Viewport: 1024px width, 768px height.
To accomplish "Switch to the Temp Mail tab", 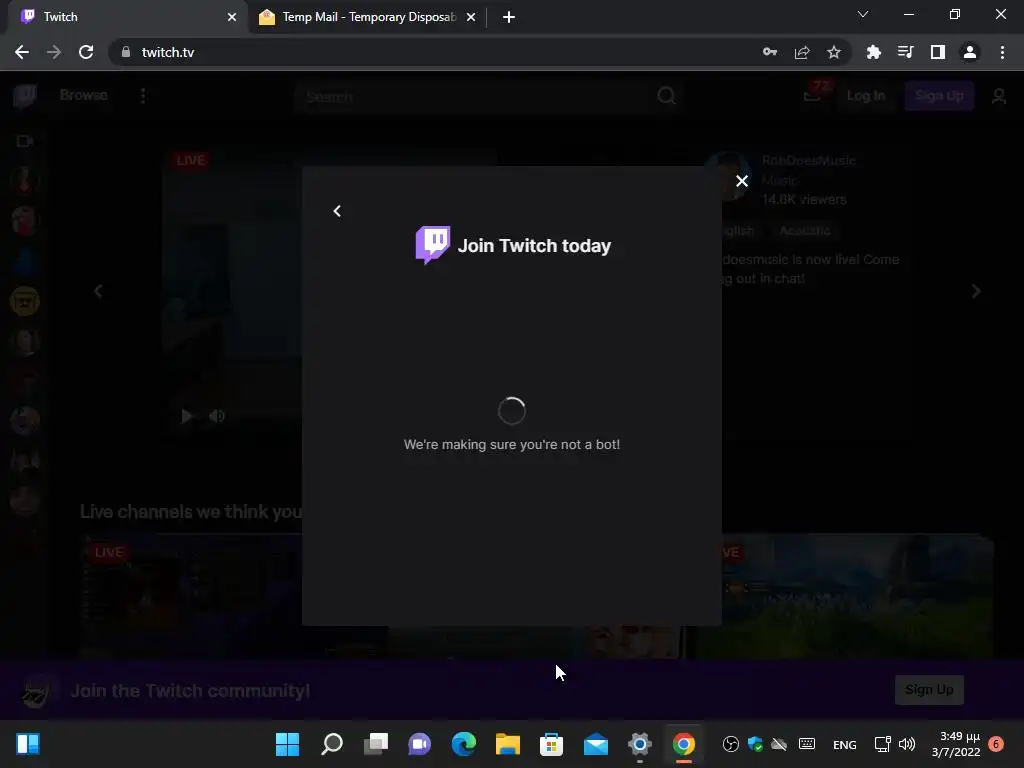I will pos(366,17).
